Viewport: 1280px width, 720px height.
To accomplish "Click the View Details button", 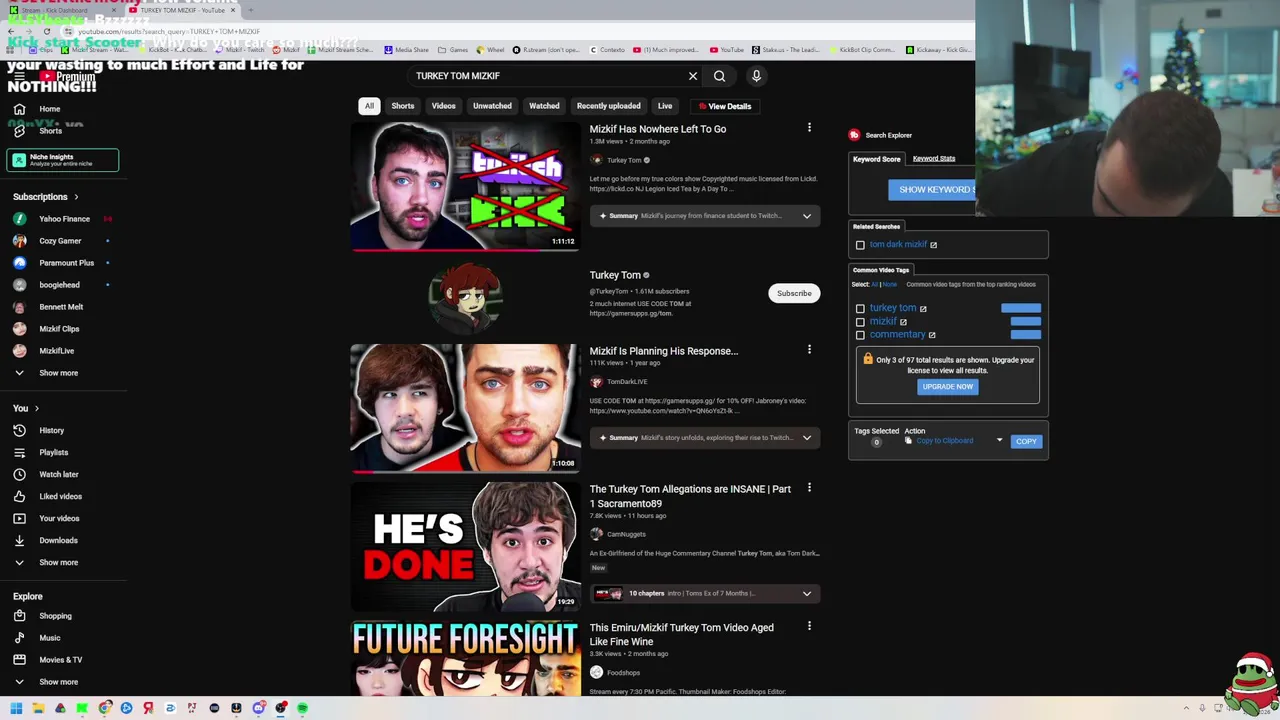I will pyautogui.click(x=725, y=106).
